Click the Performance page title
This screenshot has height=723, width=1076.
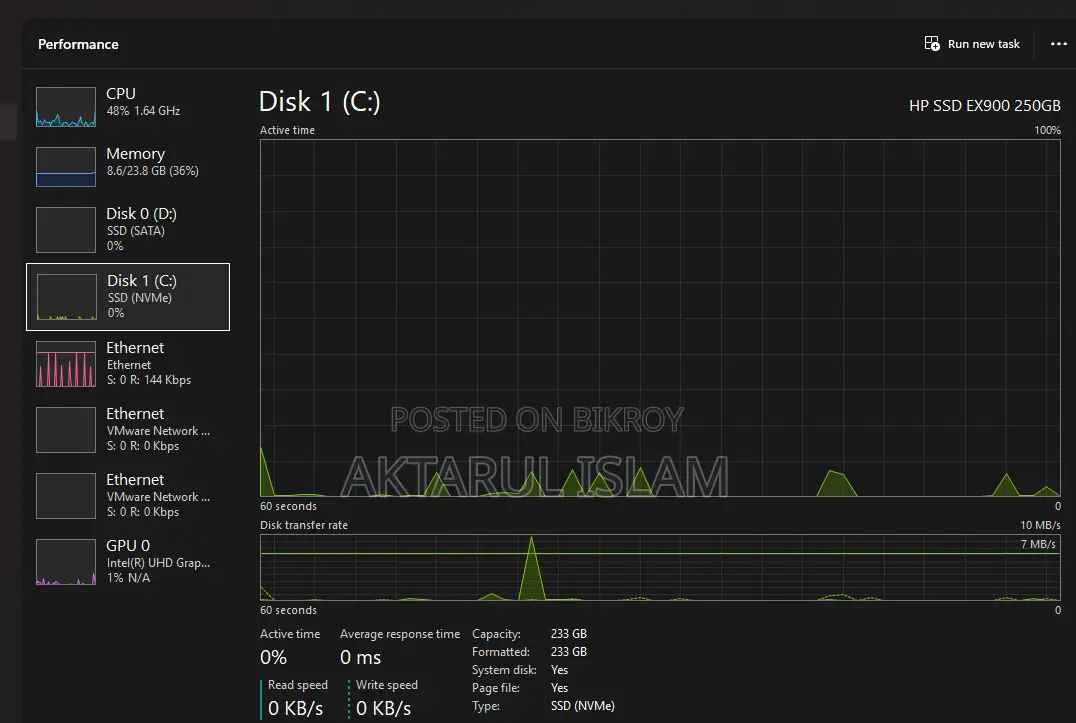(78, 45)
